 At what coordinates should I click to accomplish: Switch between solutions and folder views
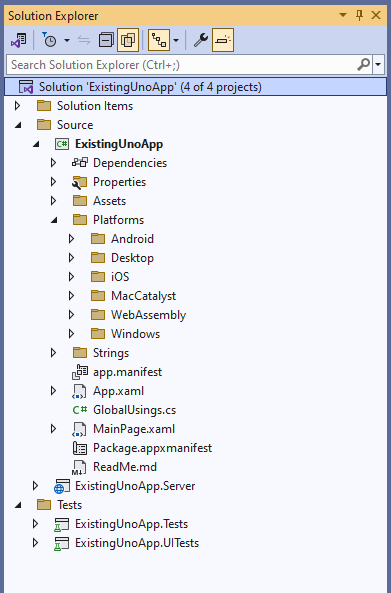pyautogui.click(x=19, y=40)
